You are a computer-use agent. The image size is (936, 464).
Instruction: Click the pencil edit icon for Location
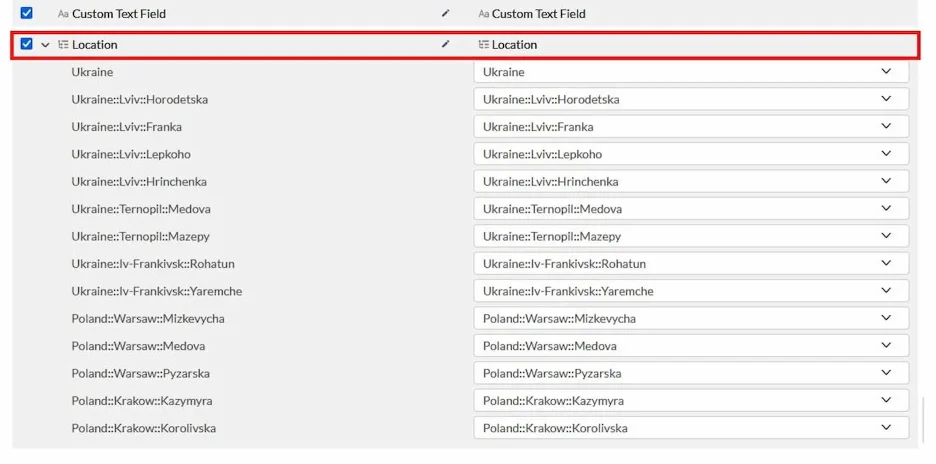(x=445, y=44)
